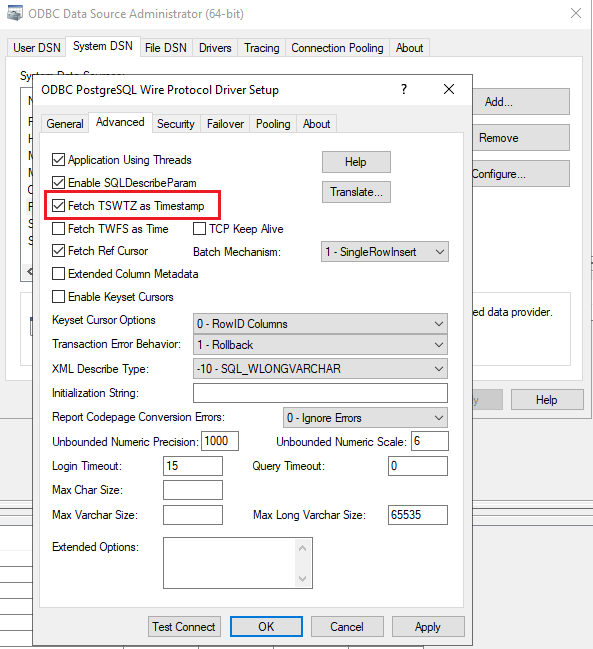Select System DSN tab
Image resolution: width=593 pixels, height=649 pixels.
point(103,46)
